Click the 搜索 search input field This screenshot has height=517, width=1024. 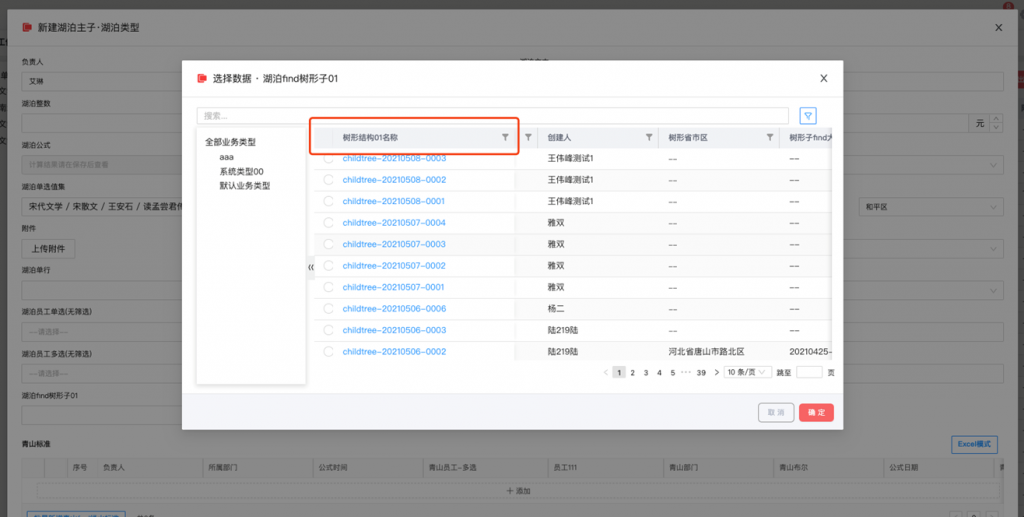(x=492, y=116)
